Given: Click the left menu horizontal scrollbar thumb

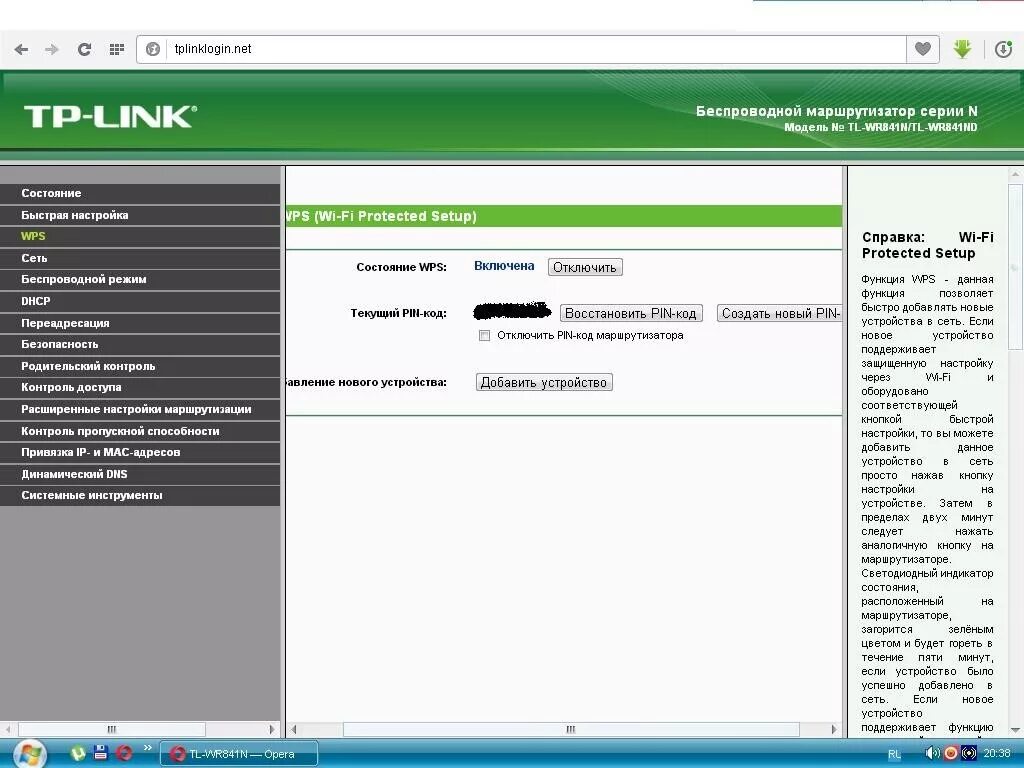Looking at the screenshot, I should [x=112, y=729].
